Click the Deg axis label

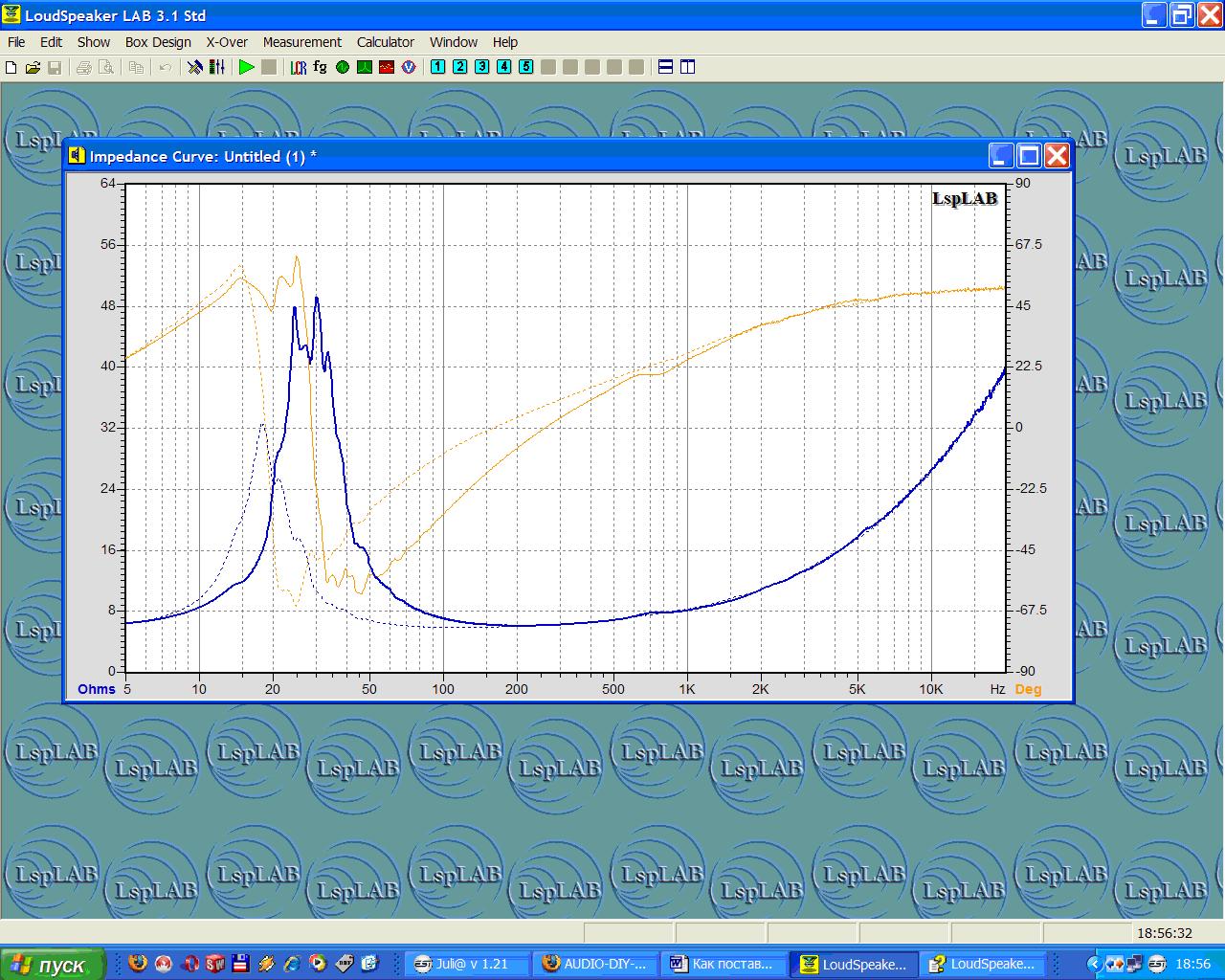click(x=1028, y=689)
